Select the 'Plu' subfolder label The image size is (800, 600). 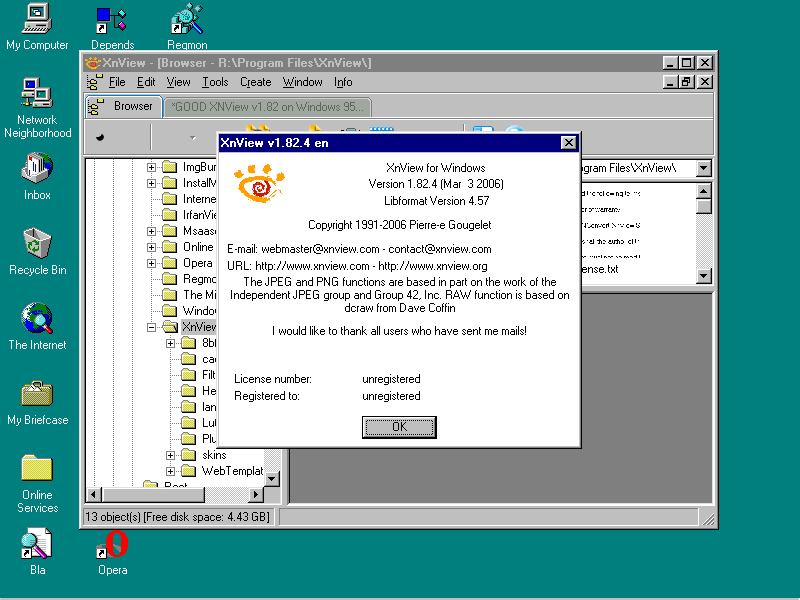pyautogui.click(x=209, y=439)
